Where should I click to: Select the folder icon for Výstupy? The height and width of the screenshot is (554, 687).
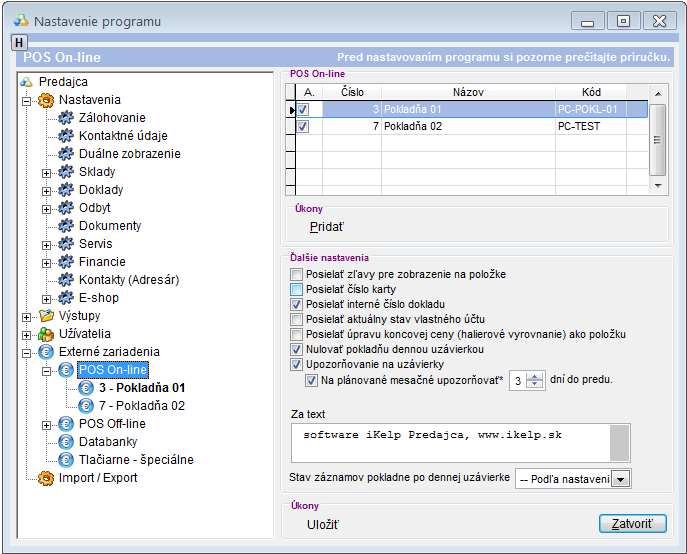(46, 316)
